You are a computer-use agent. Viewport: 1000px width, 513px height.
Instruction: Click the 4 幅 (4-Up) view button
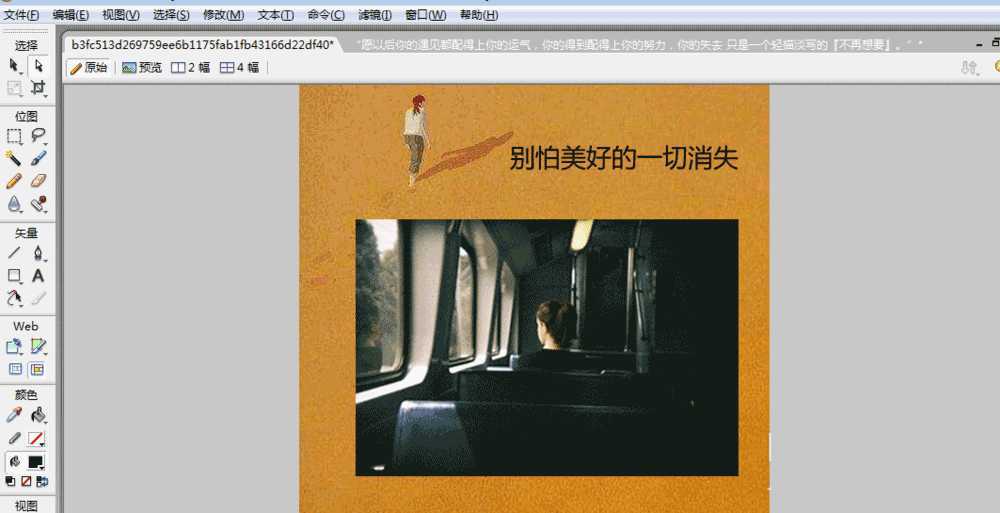click(x=240, y=68)
